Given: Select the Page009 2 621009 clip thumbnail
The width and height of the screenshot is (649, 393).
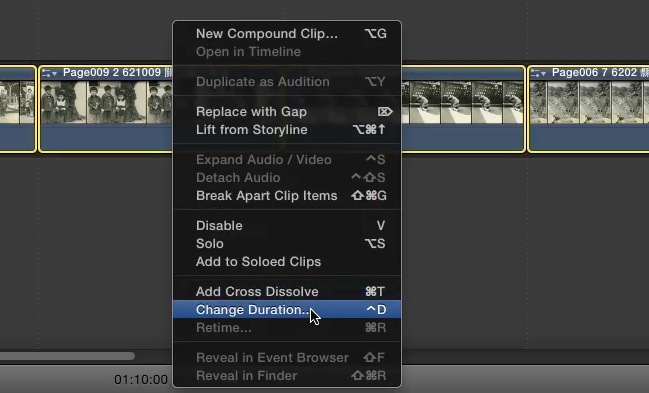Looking at the screenshot, I should [106, 102].
